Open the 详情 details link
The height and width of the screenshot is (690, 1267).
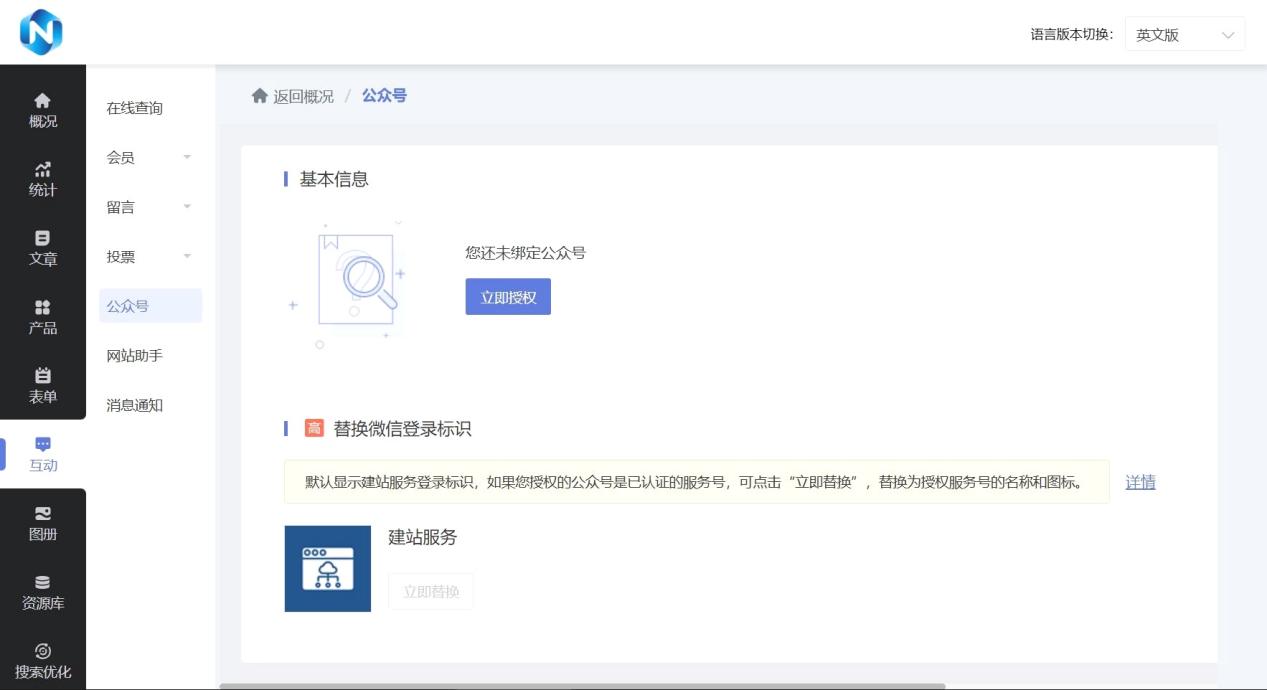(x=1140, y=482)
